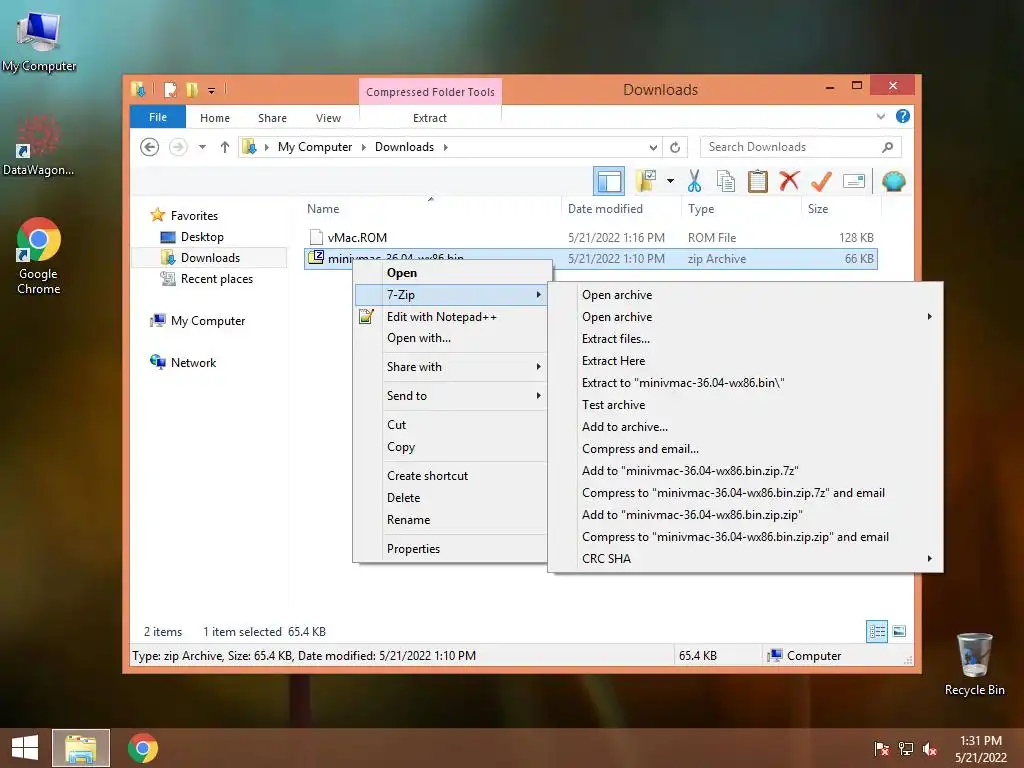Click the blue shell icon in toolbar

[893, 181]
